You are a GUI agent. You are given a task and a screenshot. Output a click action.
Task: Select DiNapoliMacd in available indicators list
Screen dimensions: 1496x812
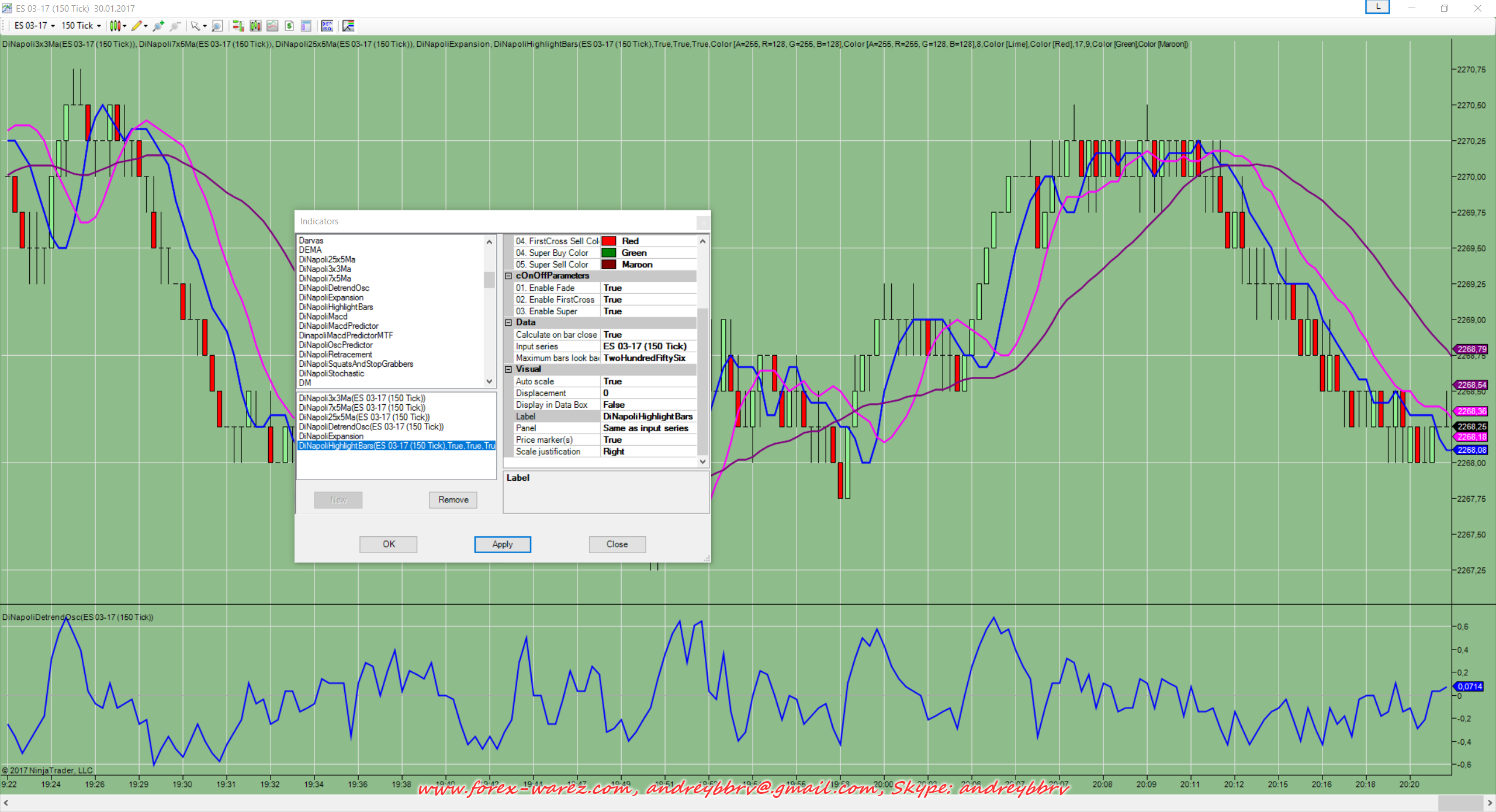[x=323, y=317]
